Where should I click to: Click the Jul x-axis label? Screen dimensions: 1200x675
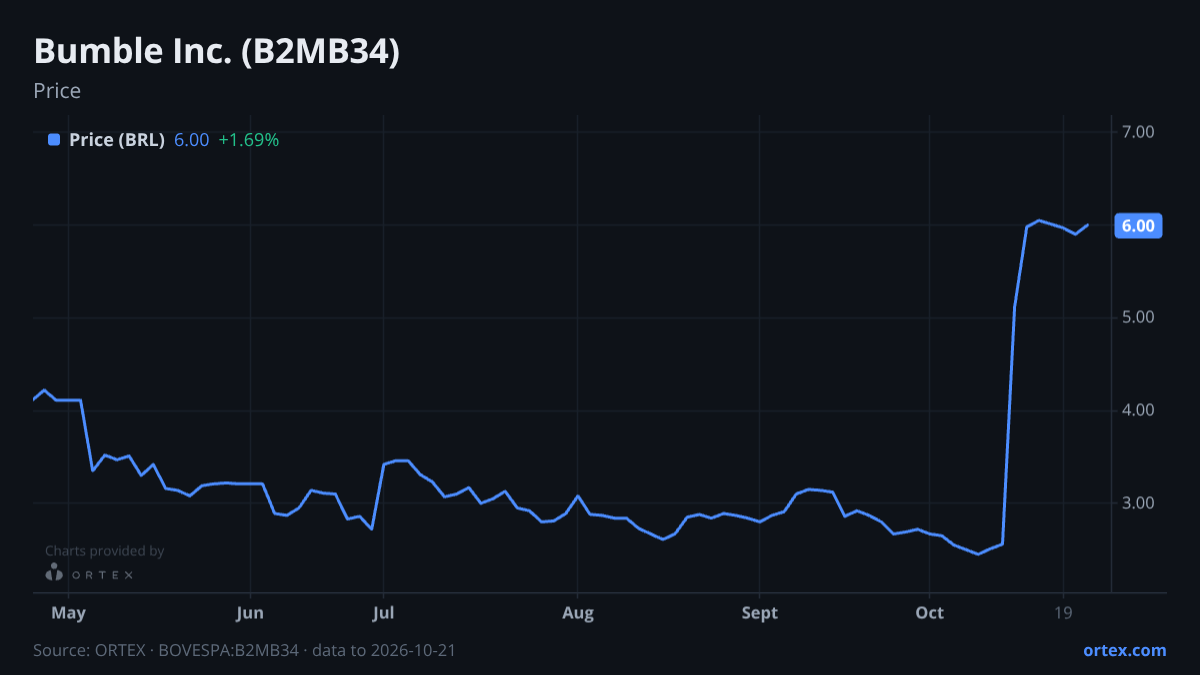[x=382, y=613]
